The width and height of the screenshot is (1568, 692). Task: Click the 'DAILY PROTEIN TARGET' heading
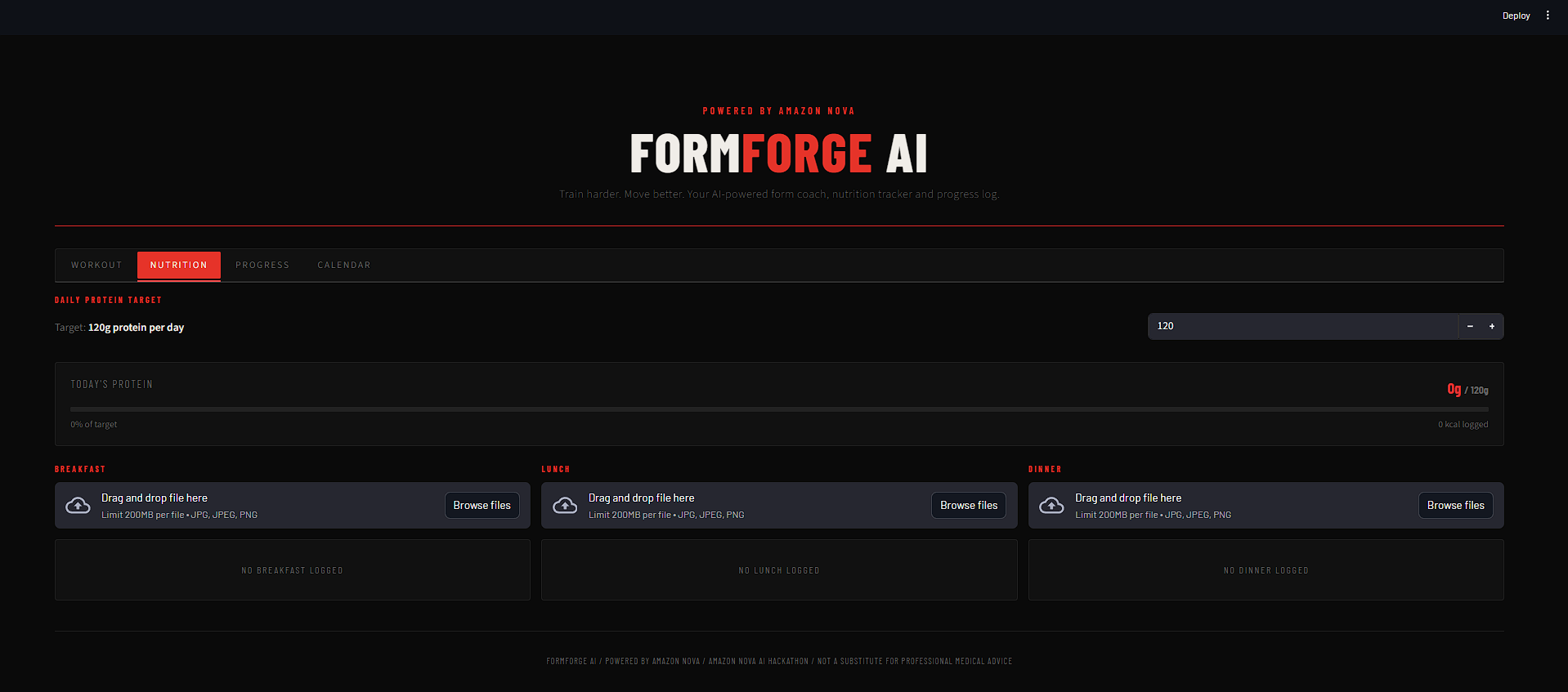click(x=108, y=300)
